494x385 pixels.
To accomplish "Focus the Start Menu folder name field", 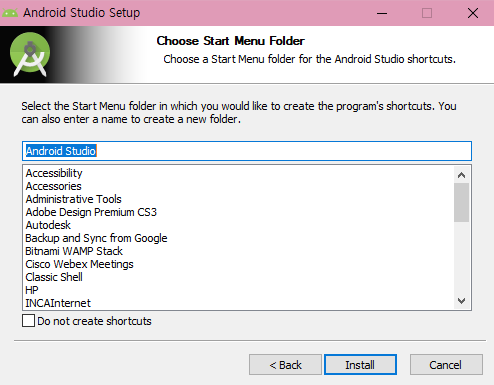I will click(247, 151).
